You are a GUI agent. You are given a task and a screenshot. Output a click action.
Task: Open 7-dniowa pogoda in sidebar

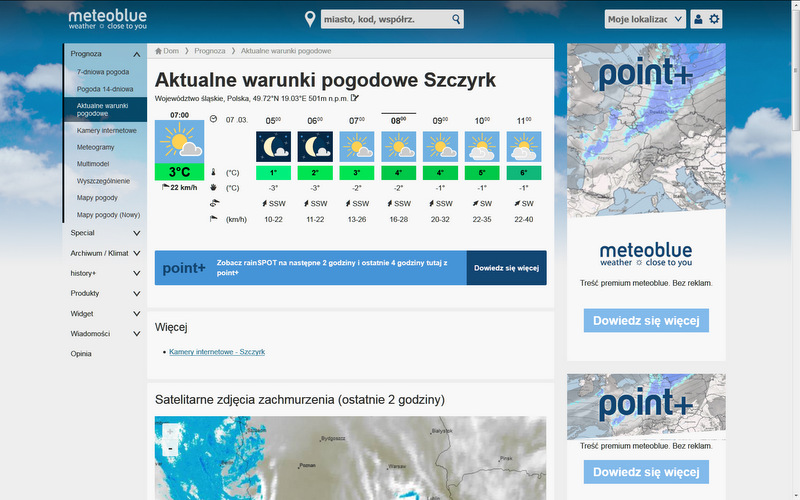click(x=103, y=72)
